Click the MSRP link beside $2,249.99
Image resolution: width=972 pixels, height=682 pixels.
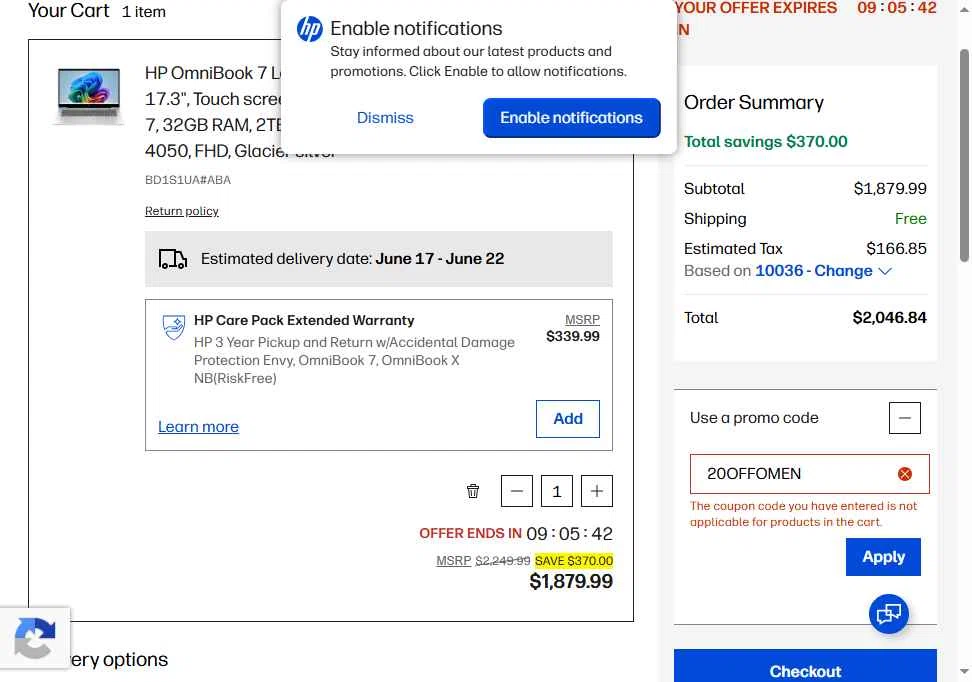coord(453,560)
